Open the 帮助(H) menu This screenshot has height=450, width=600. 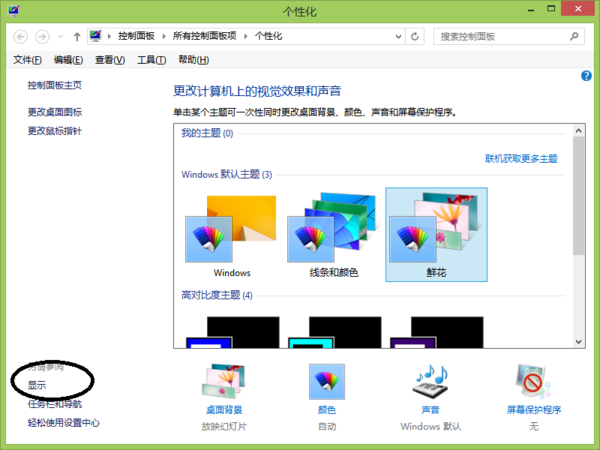[194, 60]
